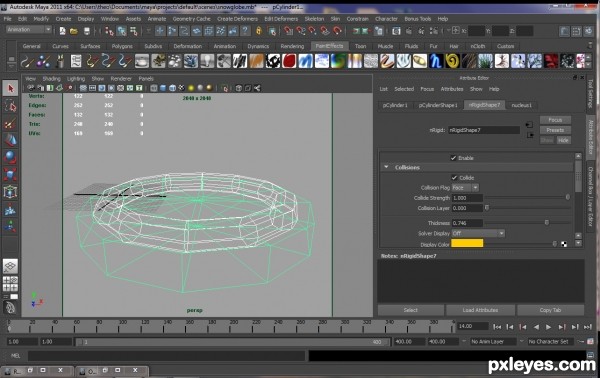The width and height of the screenshot is (600, 378).
Task: Click the Notes text area for nRigidShape7
Action: coord(481,281)
